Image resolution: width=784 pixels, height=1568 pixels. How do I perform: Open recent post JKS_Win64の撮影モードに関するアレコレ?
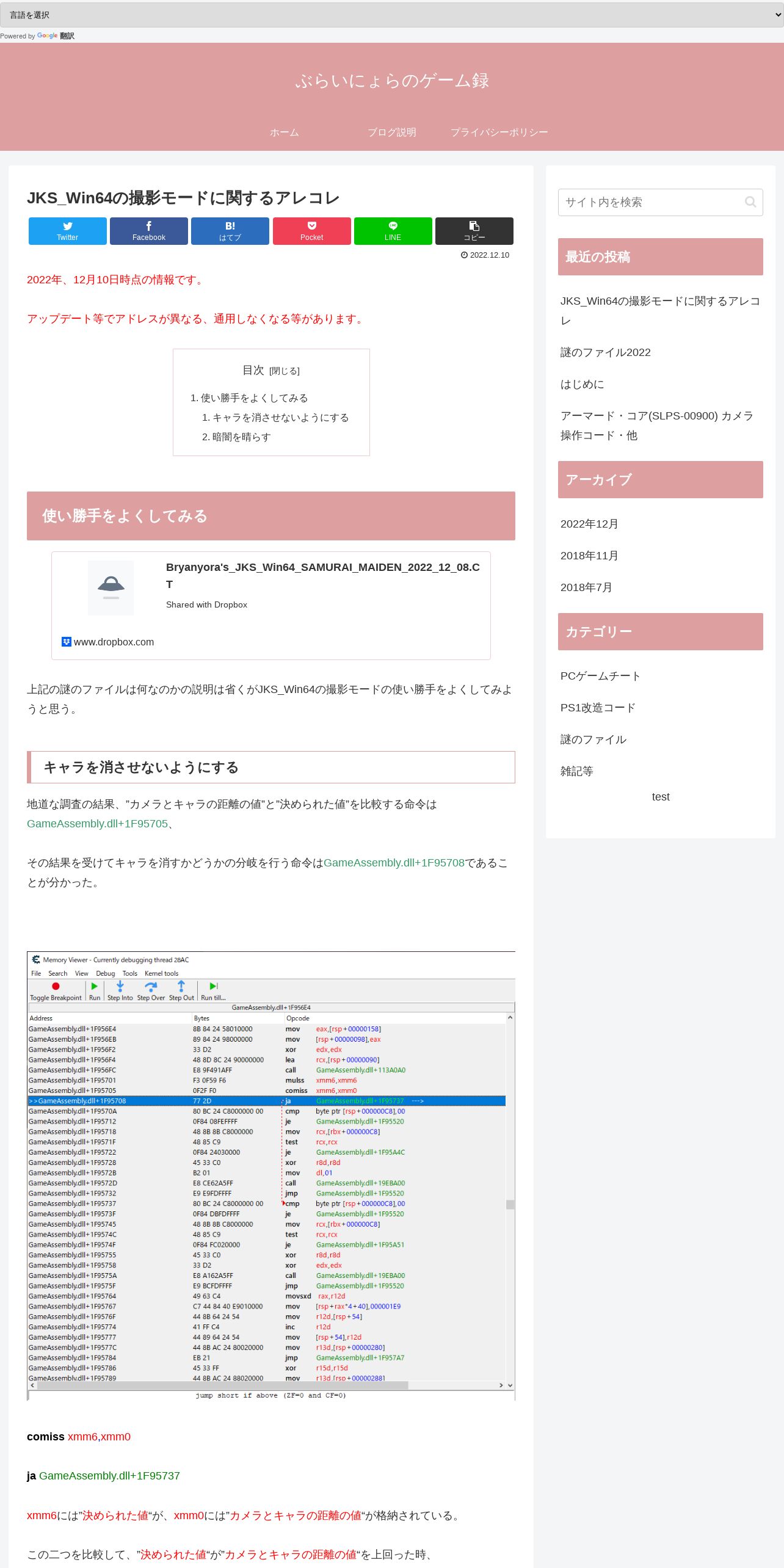(660, 311)
